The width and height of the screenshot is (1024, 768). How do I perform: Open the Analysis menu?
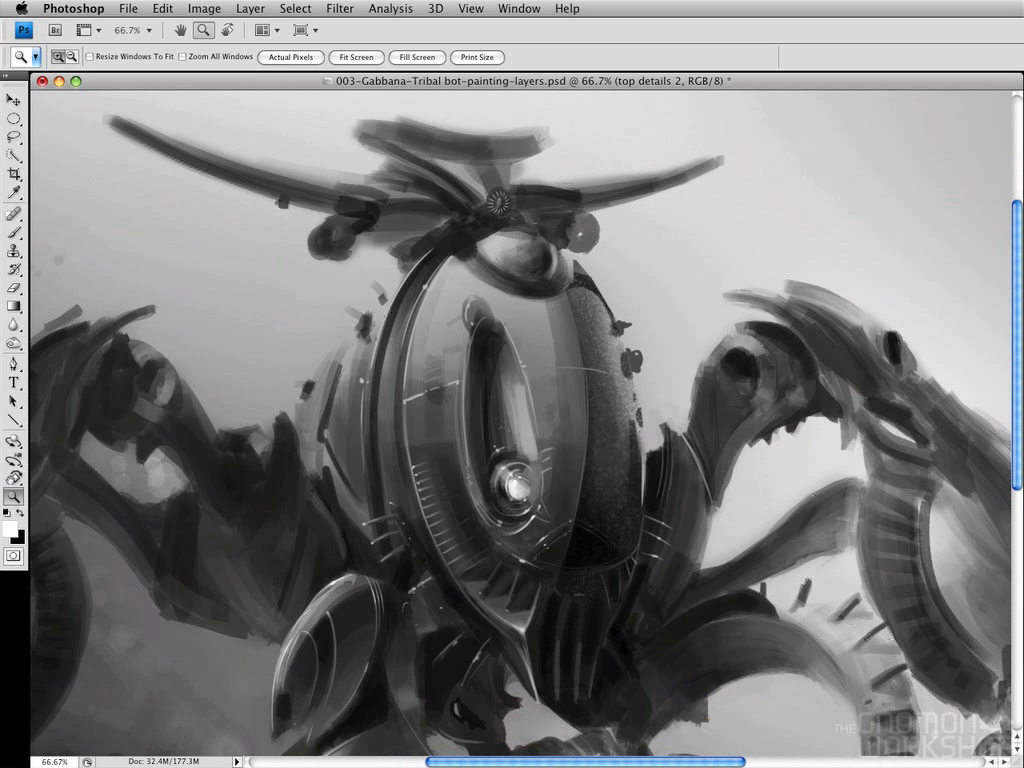[x=391, y=8]
